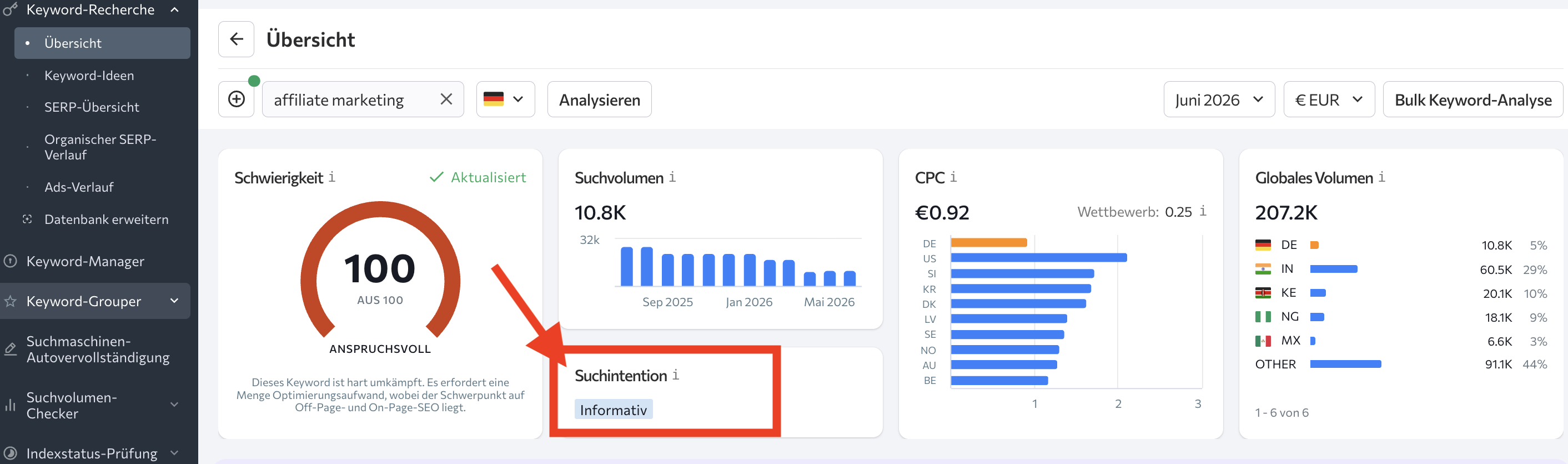Open SERP-Übersicht in the sidebar
This screenshot has width=1568, height=464.
(x=91, y=107)
